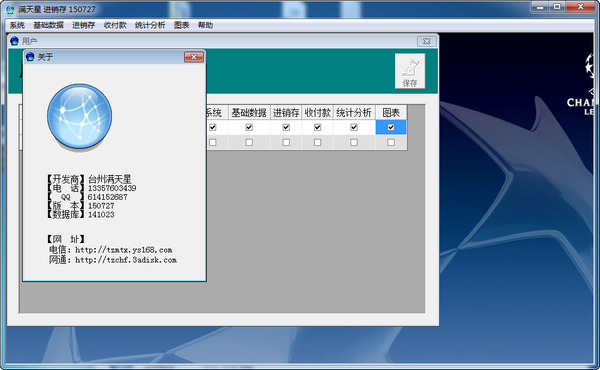Click the 电信 website URL text
Screen dimensions: 600x370
pyautogui.click(x=124, y=250)
